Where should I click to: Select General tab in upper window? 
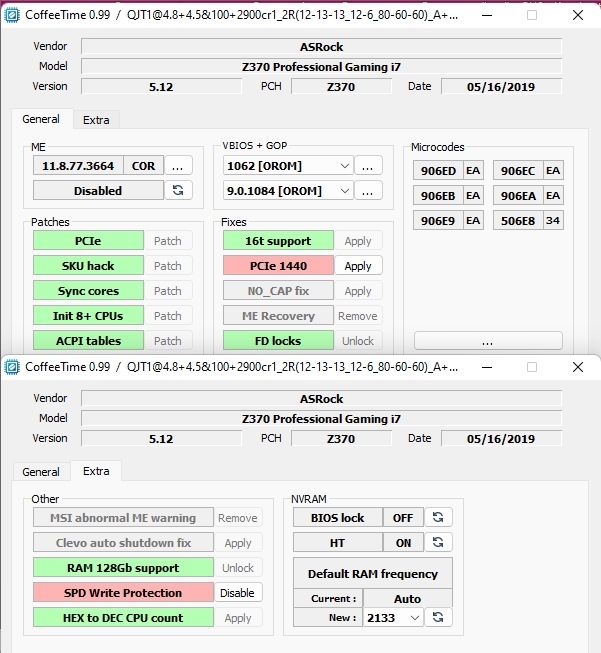coord(41,119)
